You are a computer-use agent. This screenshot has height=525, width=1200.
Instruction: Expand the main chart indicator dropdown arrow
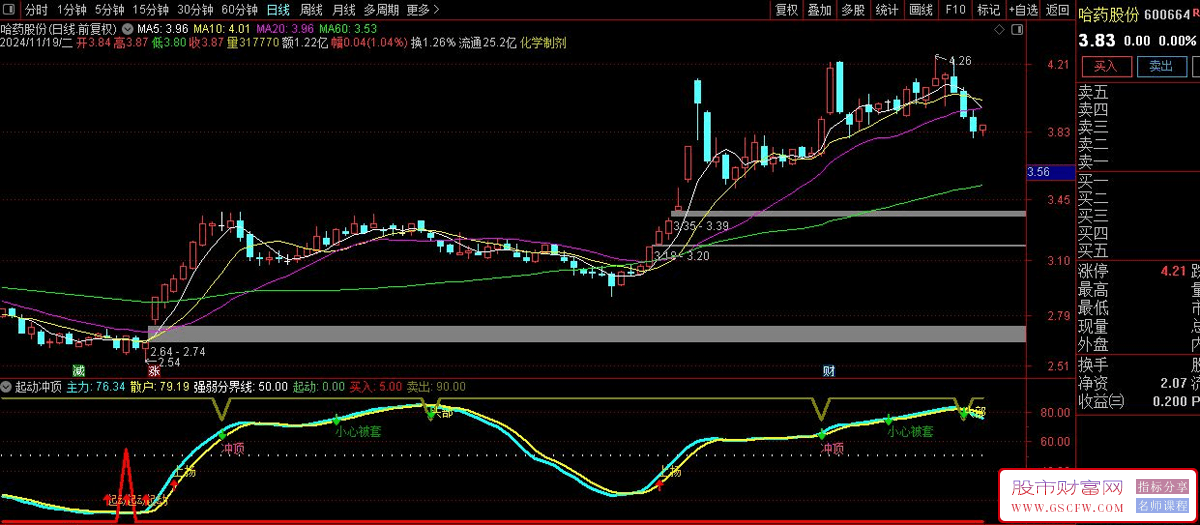tap(127, 28)
